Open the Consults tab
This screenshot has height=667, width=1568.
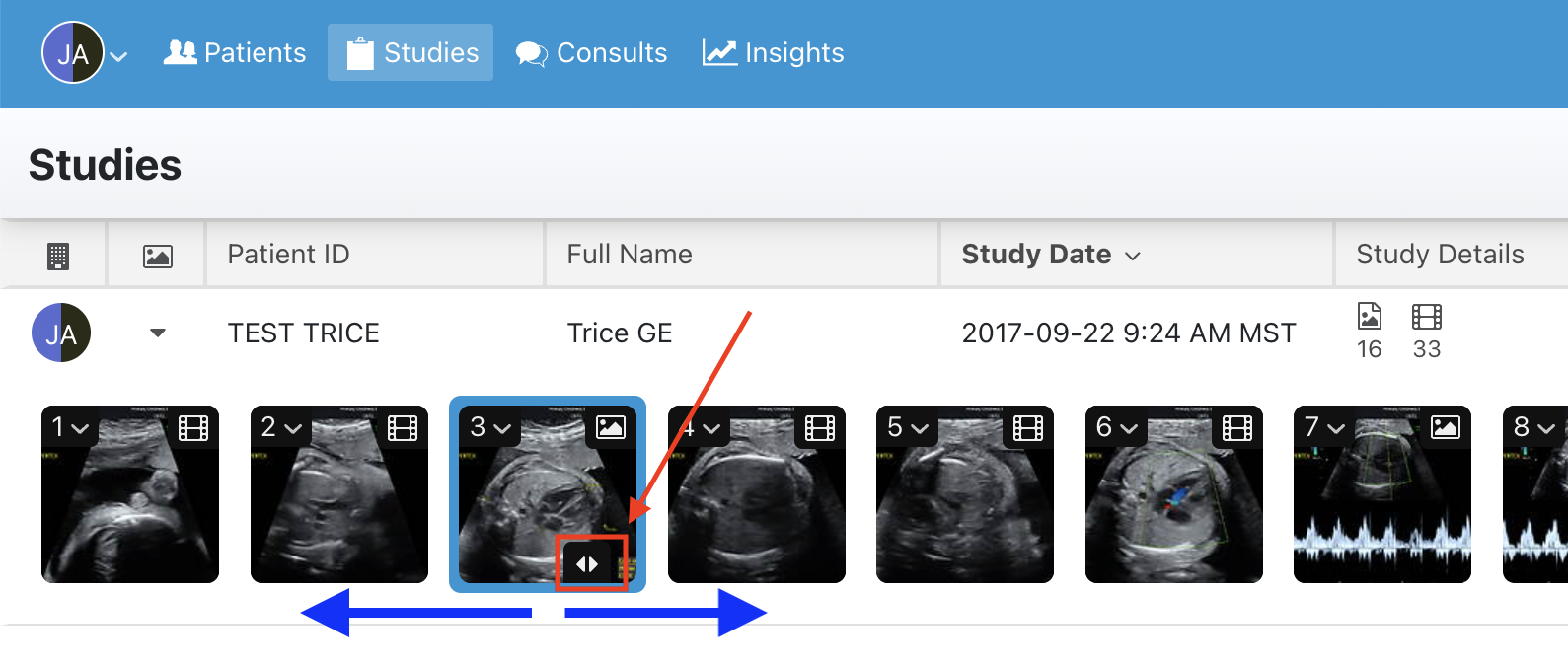pos(591,53)
